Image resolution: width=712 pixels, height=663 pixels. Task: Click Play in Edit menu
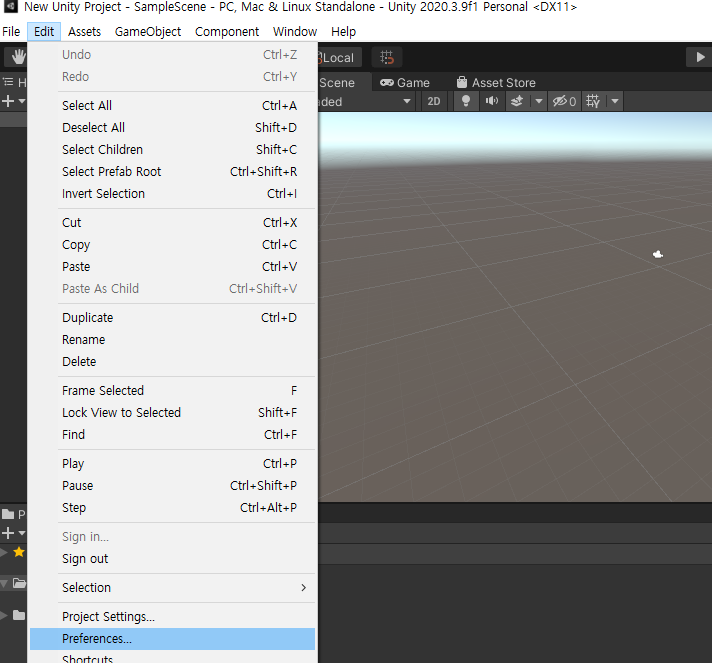[173, 464]
